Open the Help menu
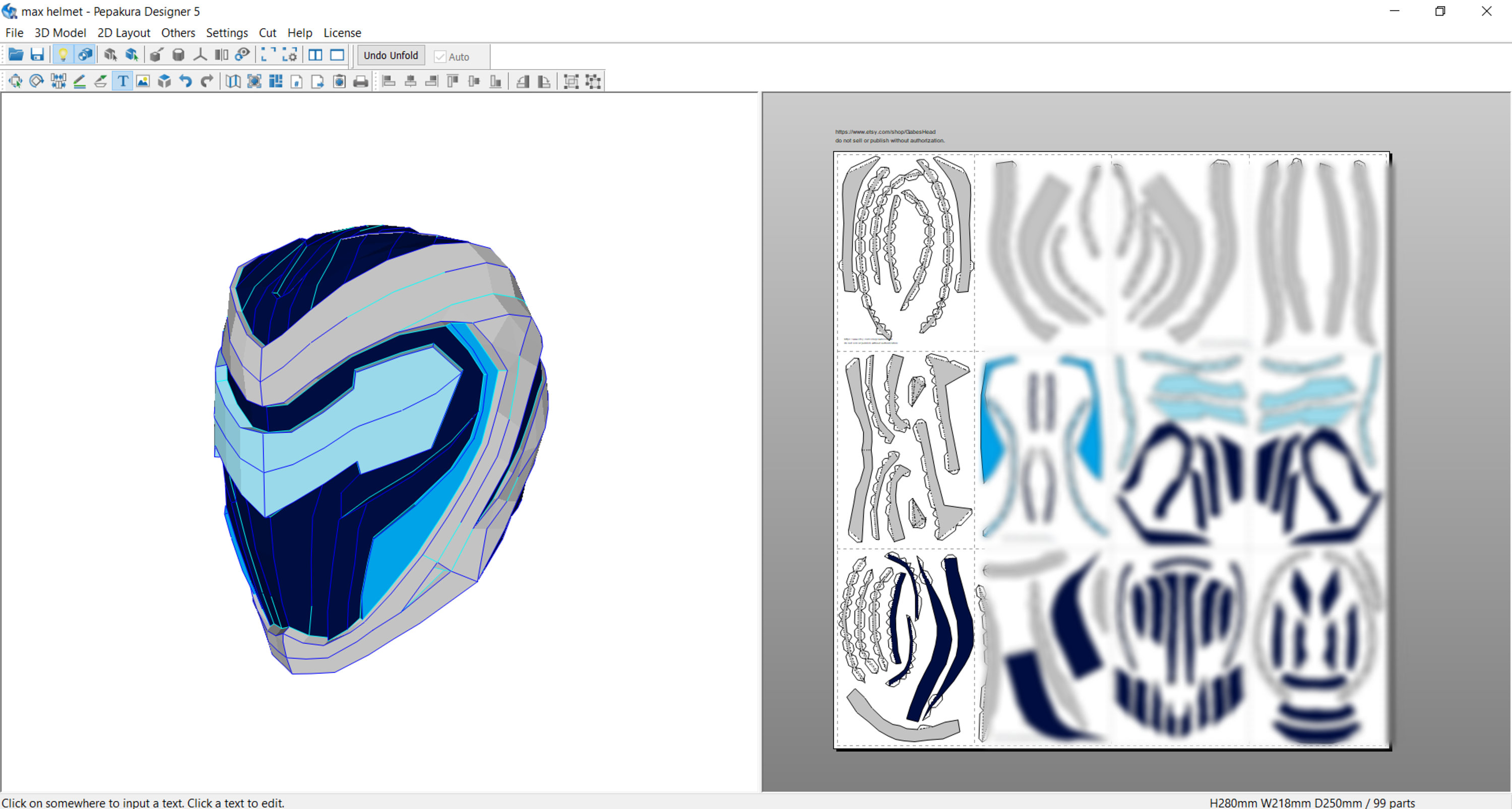 pyautogui.click(x=299, y=33)
